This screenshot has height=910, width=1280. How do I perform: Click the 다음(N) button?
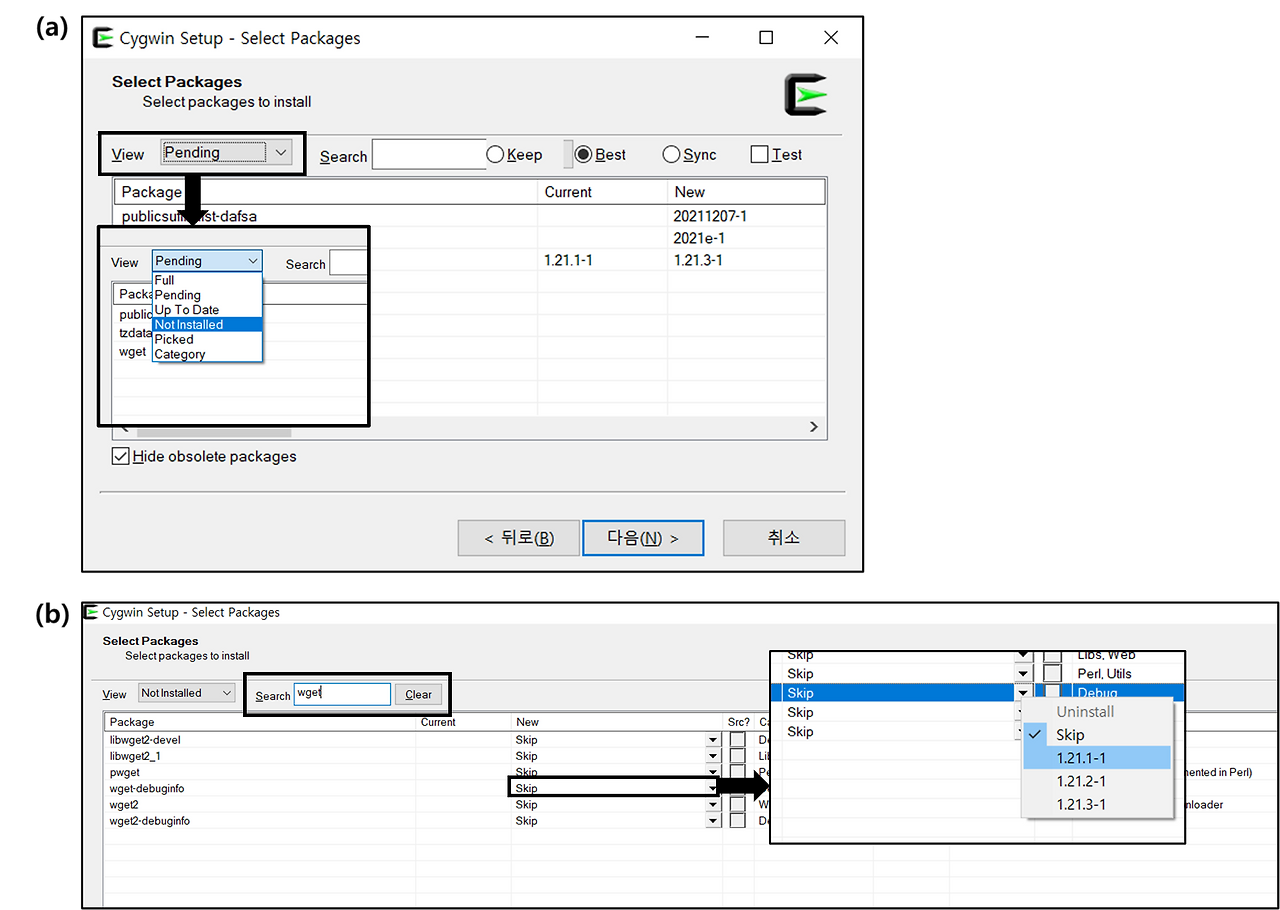642,537
